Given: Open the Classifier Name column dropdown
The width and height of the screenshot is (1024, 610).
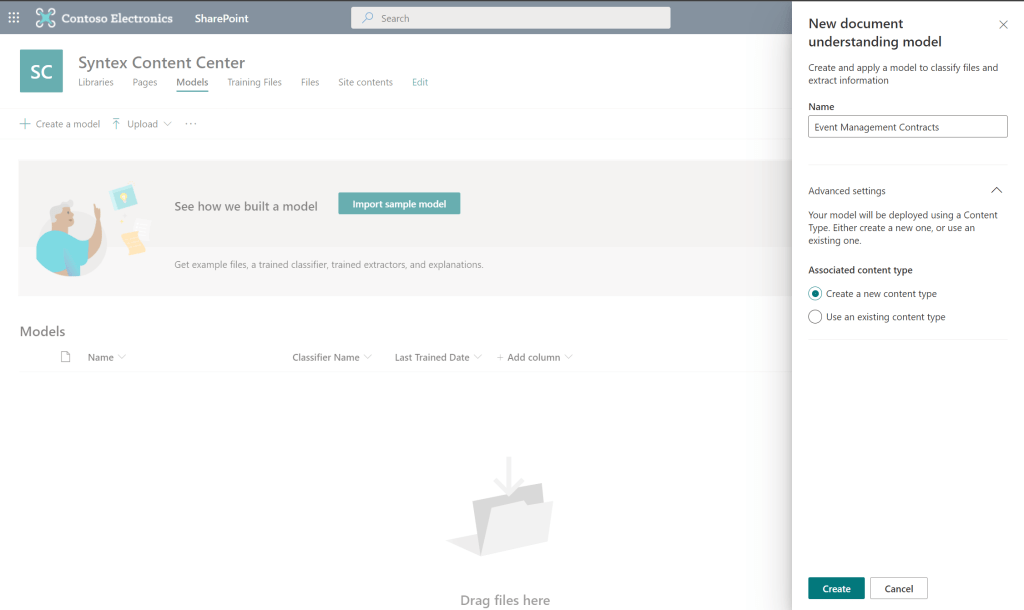Looking at the screenshot, I should click(x=368, y=357).
